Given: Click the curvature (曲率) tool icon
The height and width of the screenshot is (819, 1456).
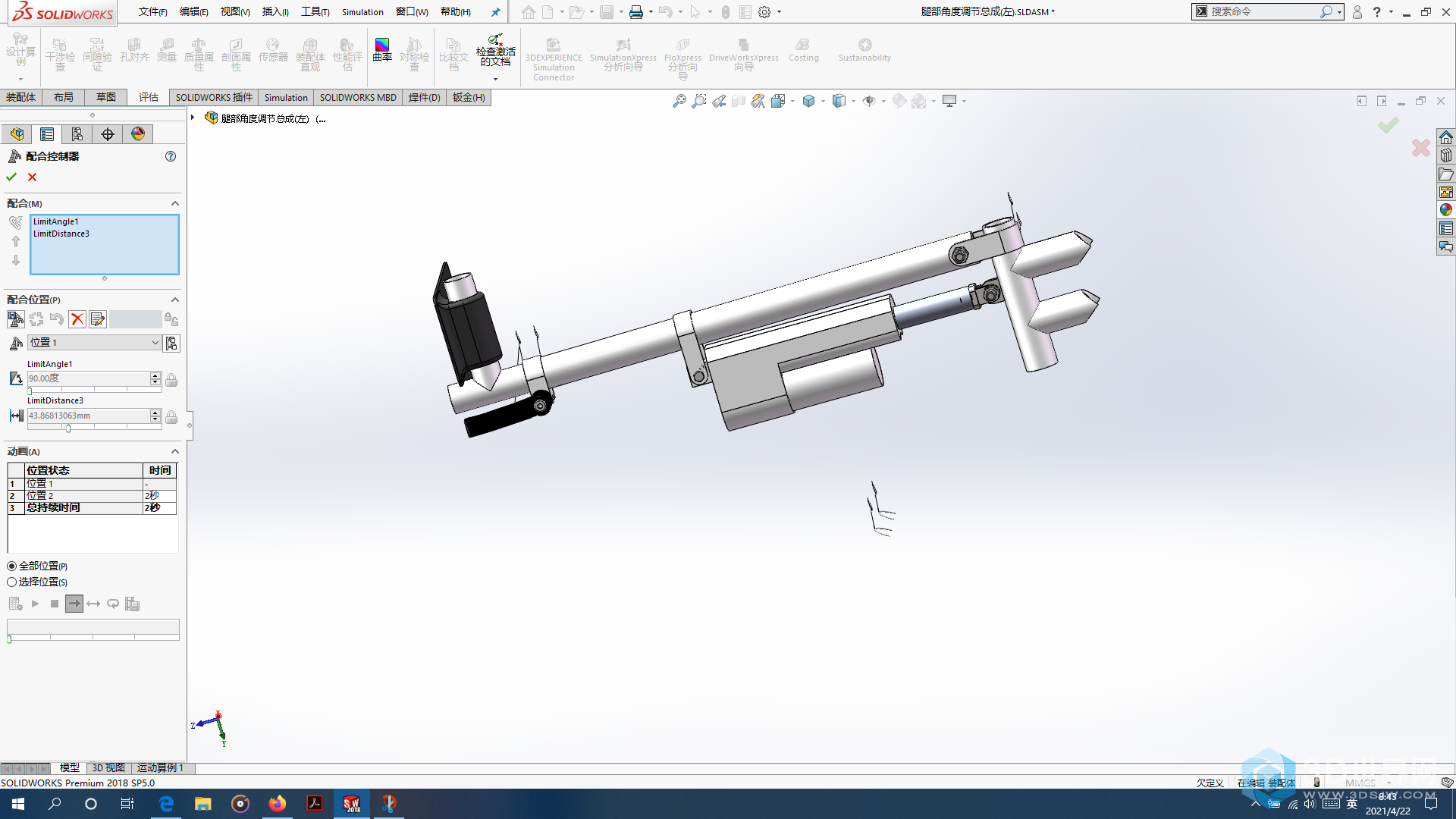Looking at the screenshot, I should point(382,50).
